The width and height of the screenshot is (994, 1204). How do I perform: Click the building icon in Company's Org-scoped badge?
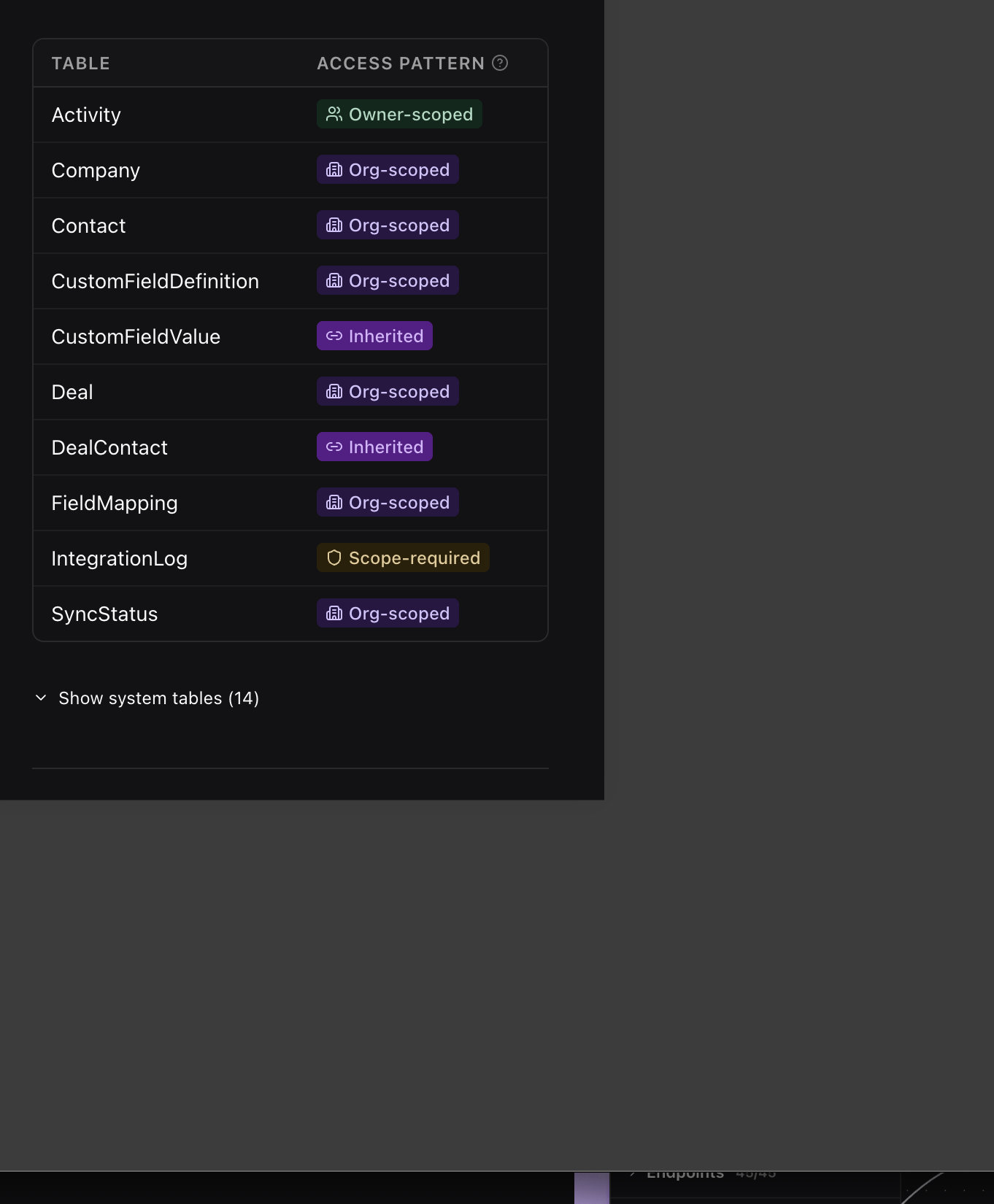click(x=334, y=170)
